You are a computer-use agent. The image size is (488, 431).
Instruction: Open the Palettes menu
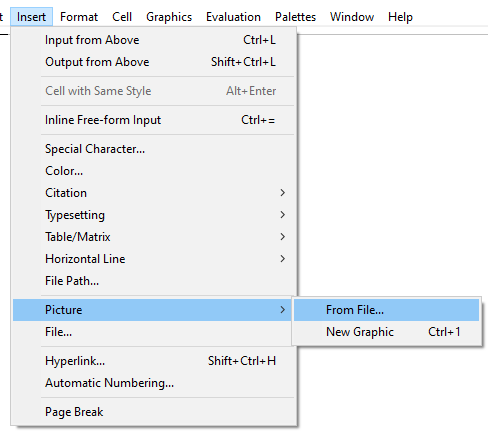[x=295, y=17]
